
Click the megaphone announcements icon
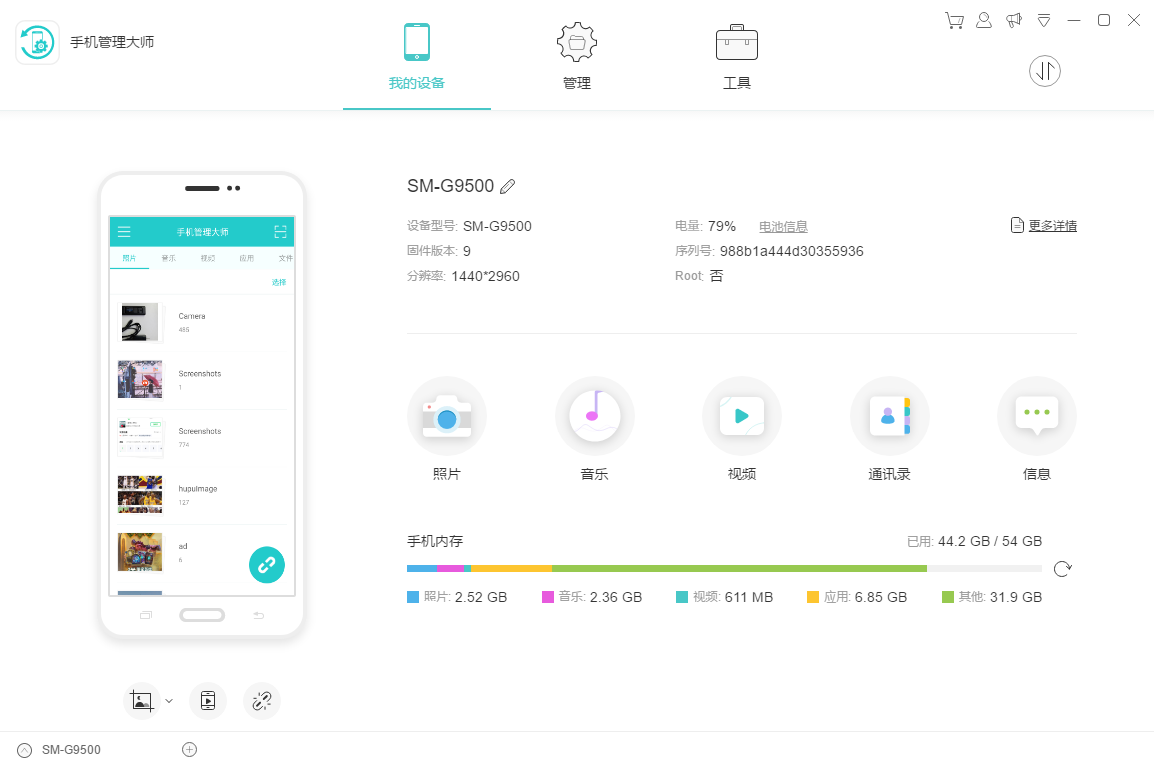click(1013, 19)
